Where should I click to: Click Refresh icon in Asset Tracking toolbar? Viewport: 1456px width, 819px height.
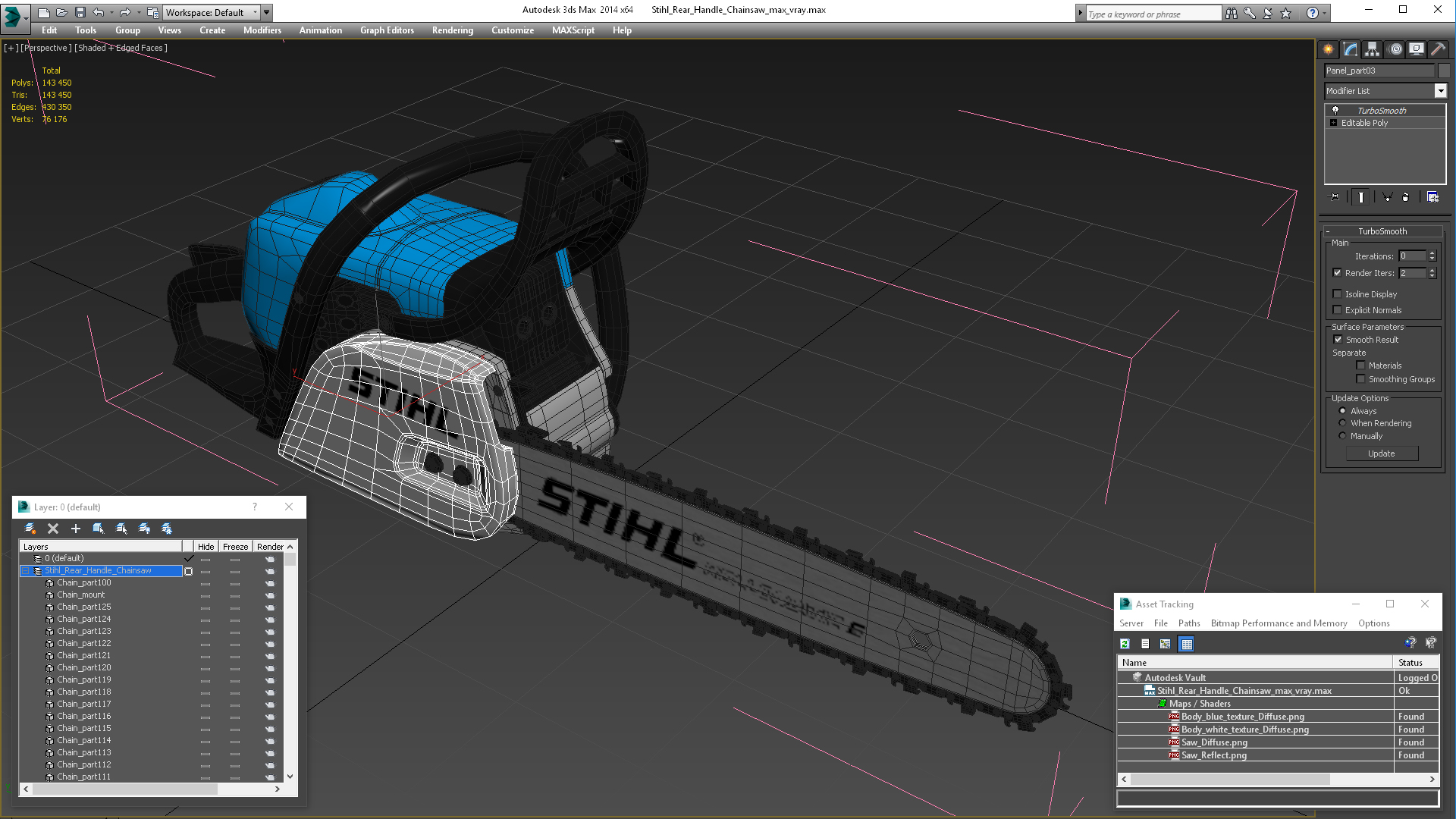click(1125, 644)
